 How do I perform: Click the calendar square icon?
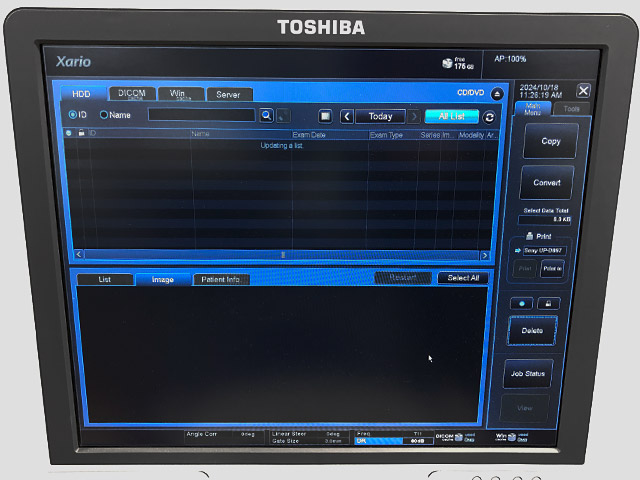coord(325,116)
